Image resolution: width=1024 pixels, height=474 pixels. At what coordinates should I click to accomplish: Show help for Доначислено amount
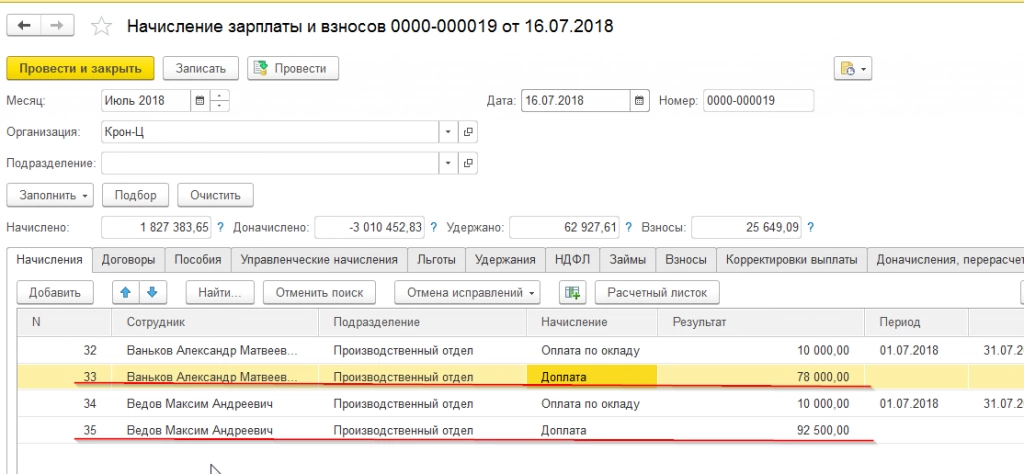pyautogui.click(x=434, y=227)
